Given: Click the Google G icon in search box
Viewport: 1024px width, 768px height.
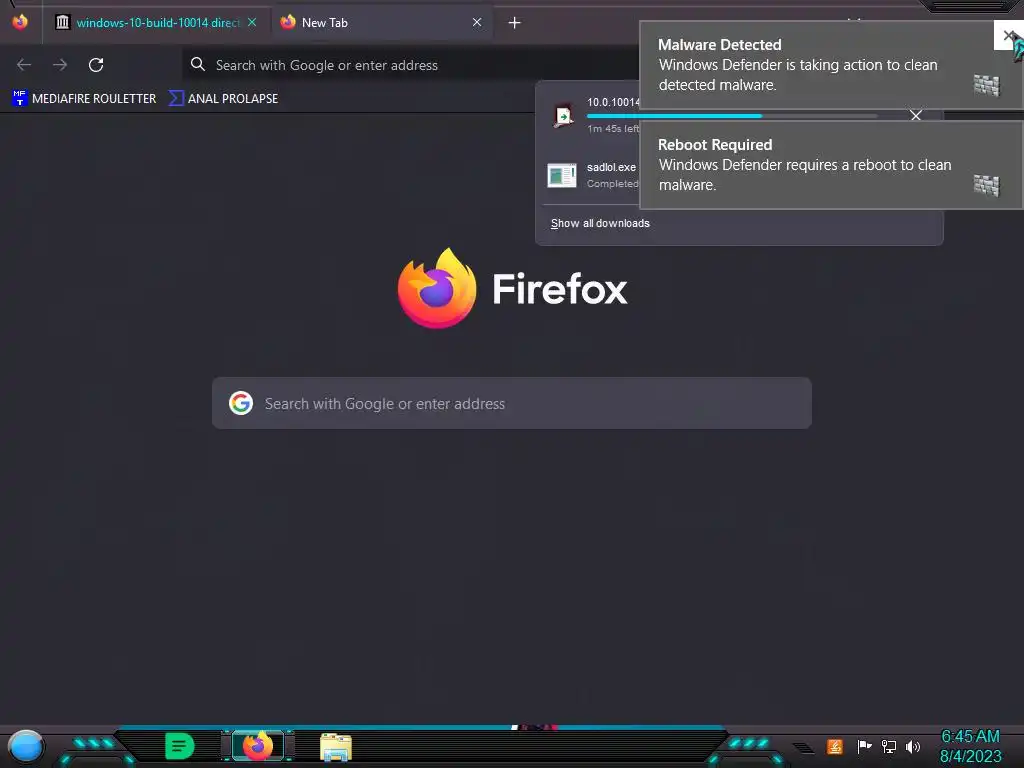Looking at the screenshot, I should (240, 403).
